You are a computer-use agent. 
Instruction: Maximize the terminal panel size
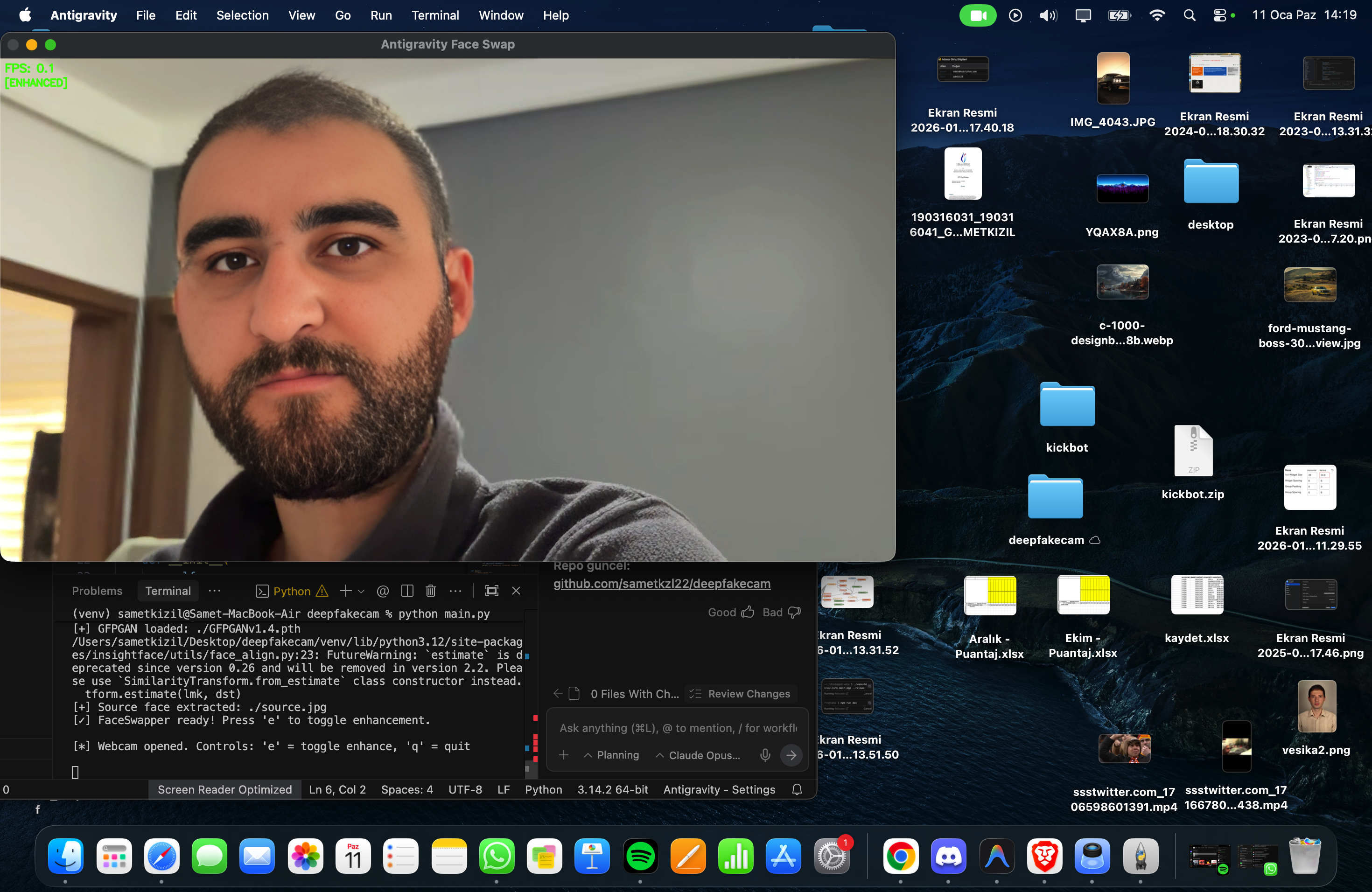[492, 591]
